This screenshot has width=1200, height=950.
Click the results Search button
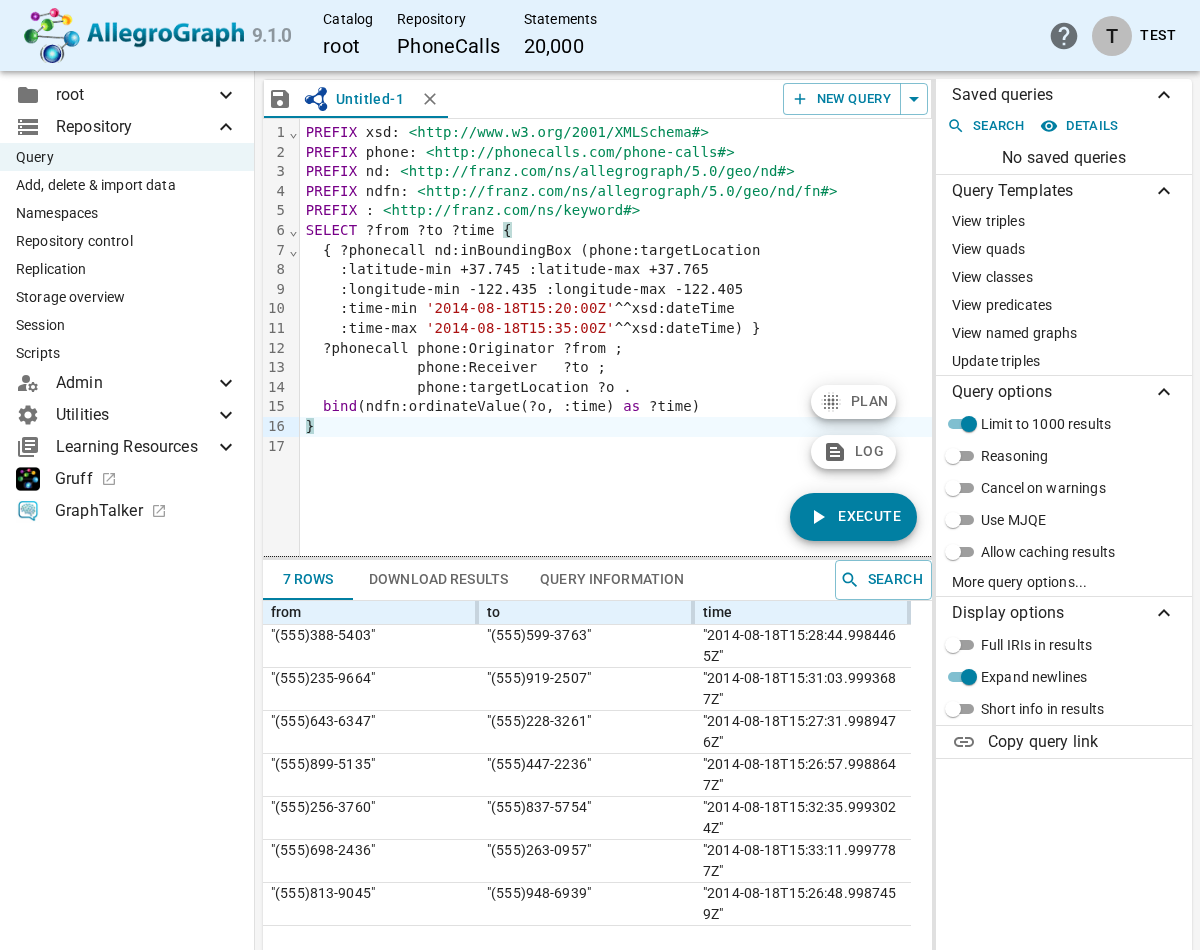[883, 580]
